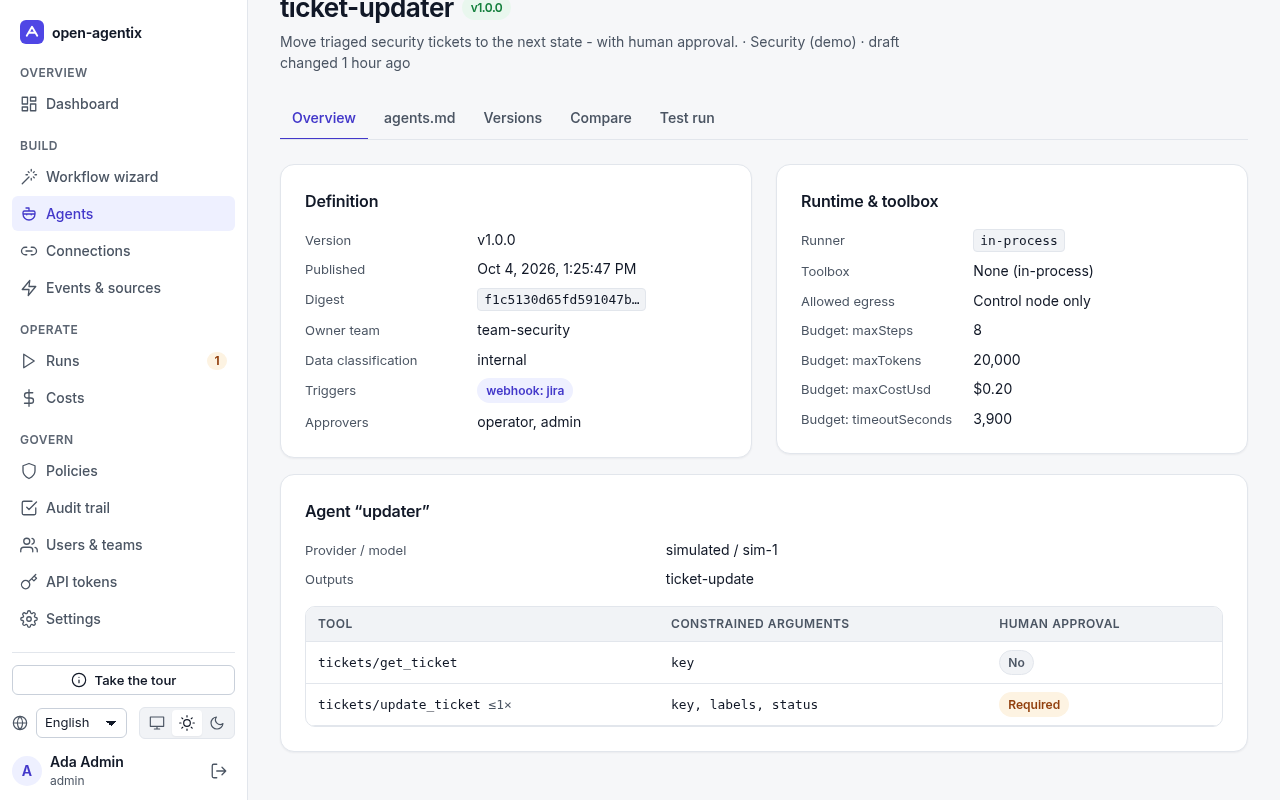
Task: Click the Dashboard grid icon
Action: [29, 104]
